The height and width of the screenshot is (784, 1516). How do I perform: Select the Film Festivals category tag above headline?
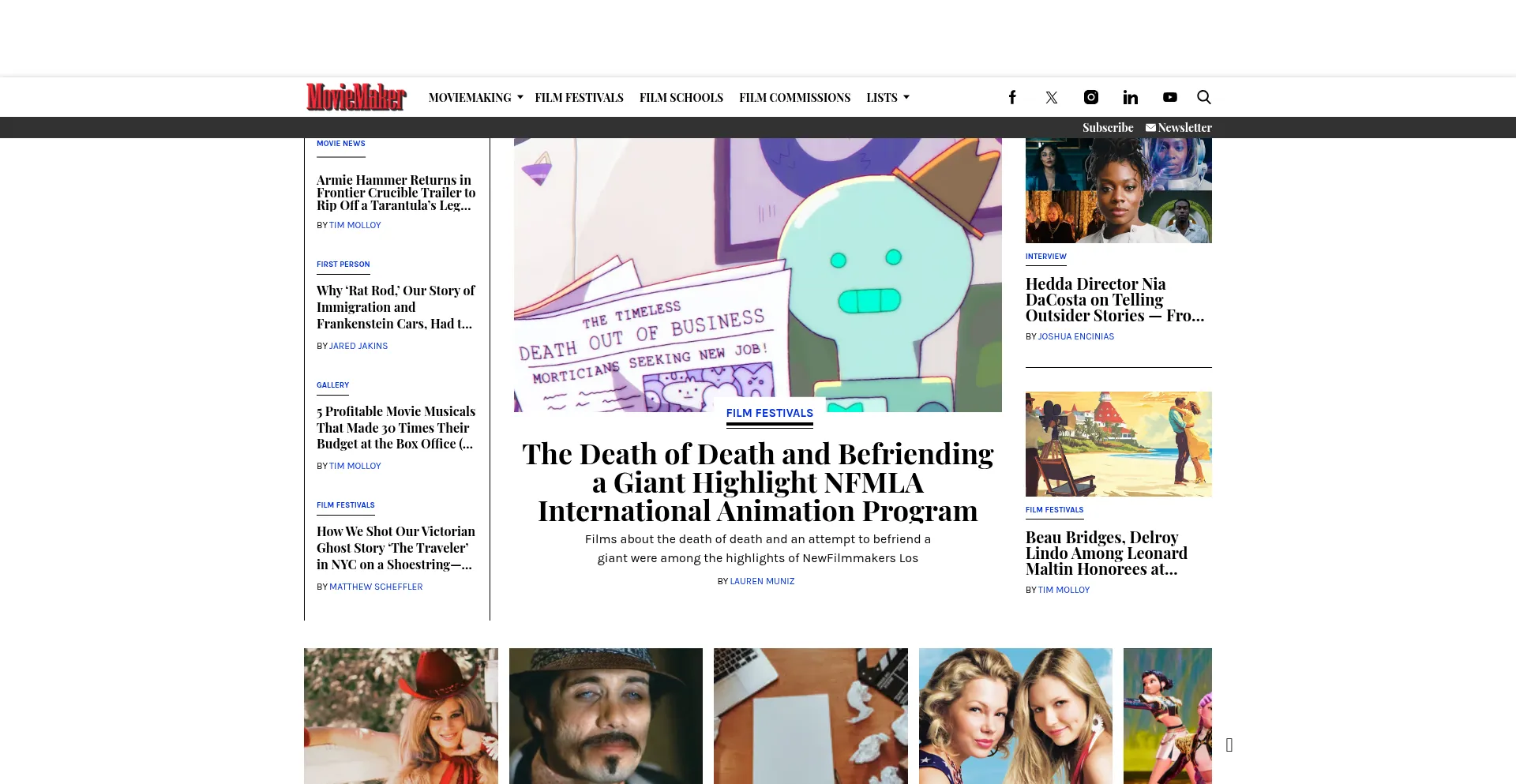coord(770,413)
